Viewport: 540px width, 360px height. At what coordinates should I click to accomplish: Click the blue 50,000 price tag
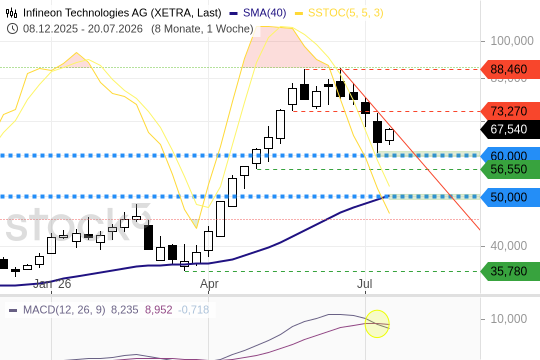(x=510, y=197)
